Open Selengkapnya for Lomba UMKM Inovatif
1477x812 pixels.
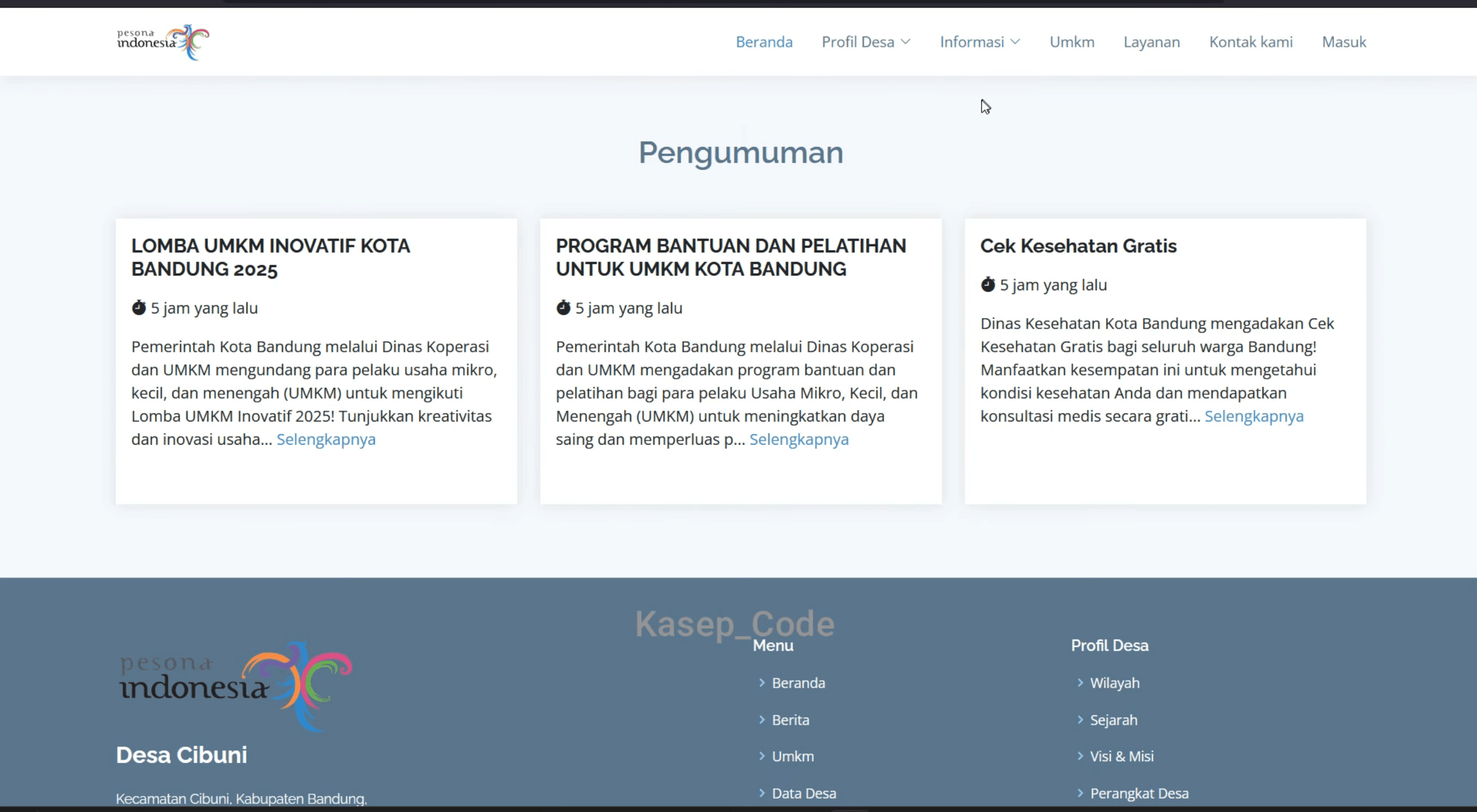(326, 439)
